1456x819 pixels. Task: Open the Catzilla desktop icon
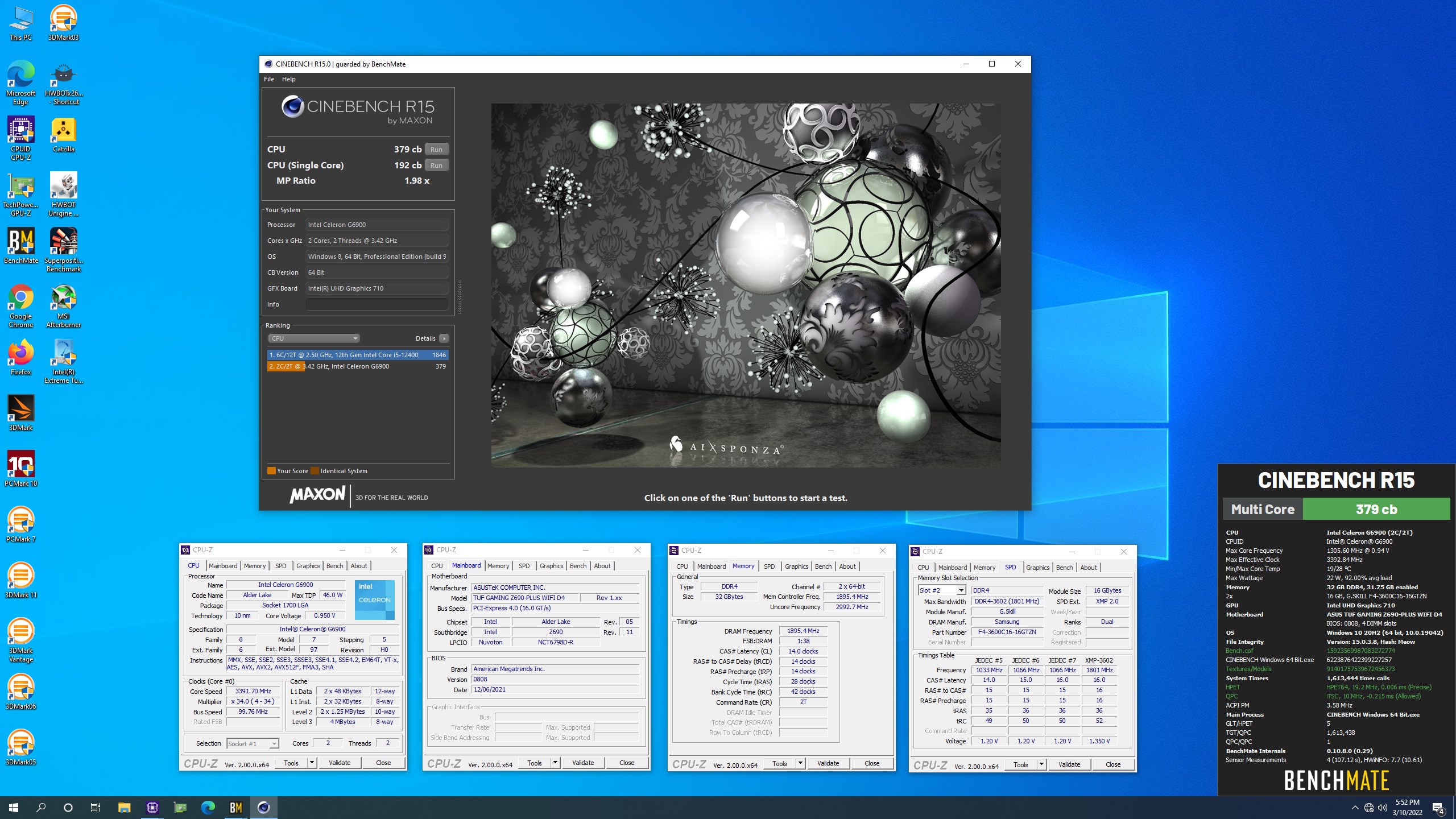(x=63, y=135)
